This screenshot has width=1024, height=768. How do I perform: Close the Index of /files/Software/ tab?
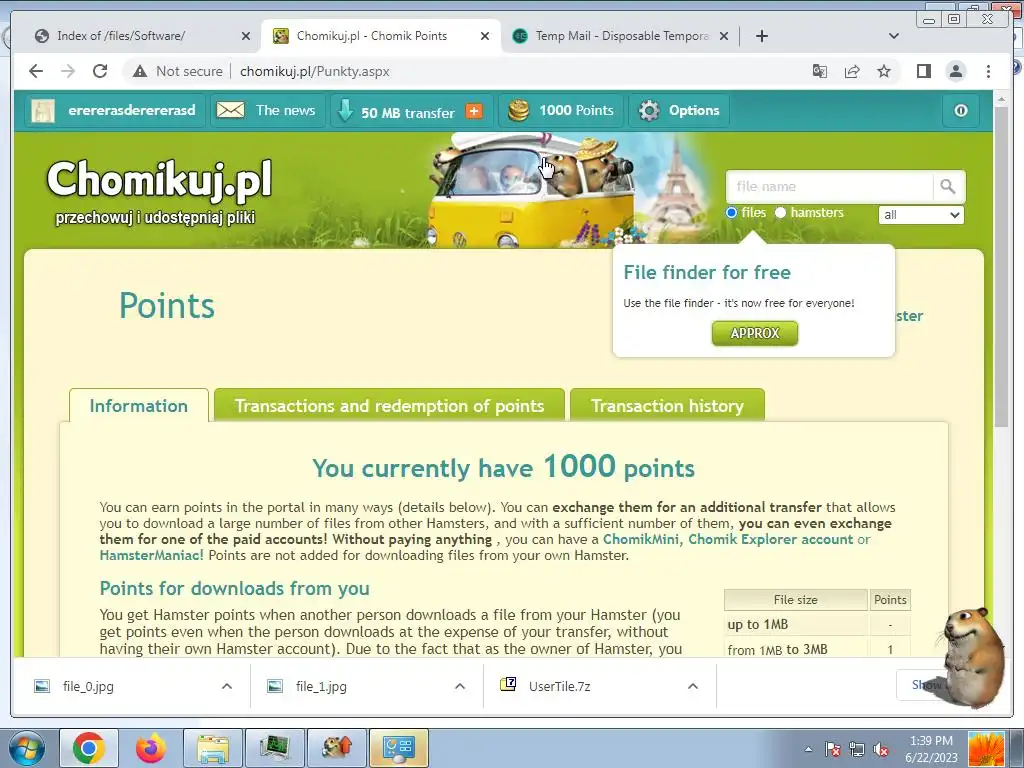[246, 36]
